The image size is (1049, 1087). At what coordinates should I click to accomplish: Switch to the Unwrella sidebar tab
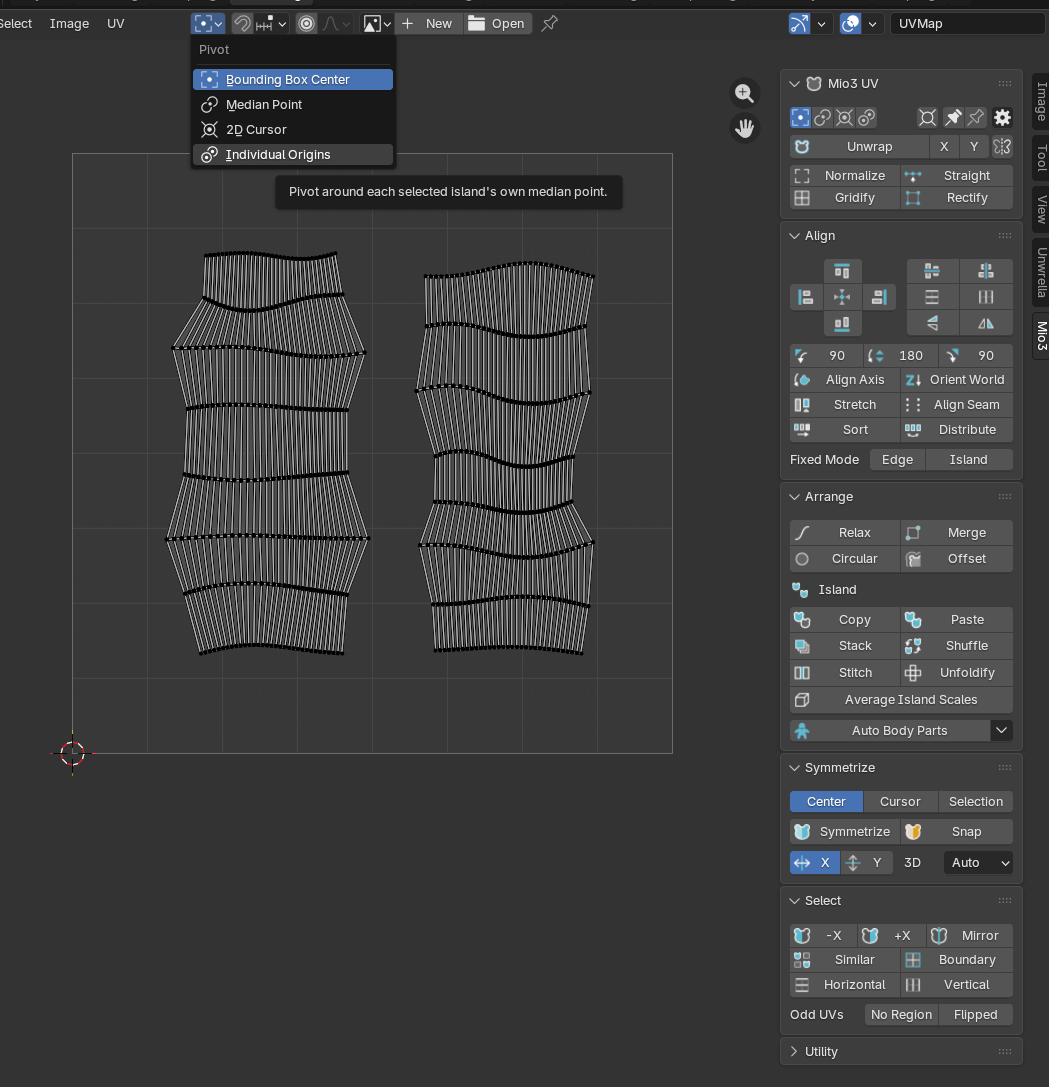click(1040, 273)
